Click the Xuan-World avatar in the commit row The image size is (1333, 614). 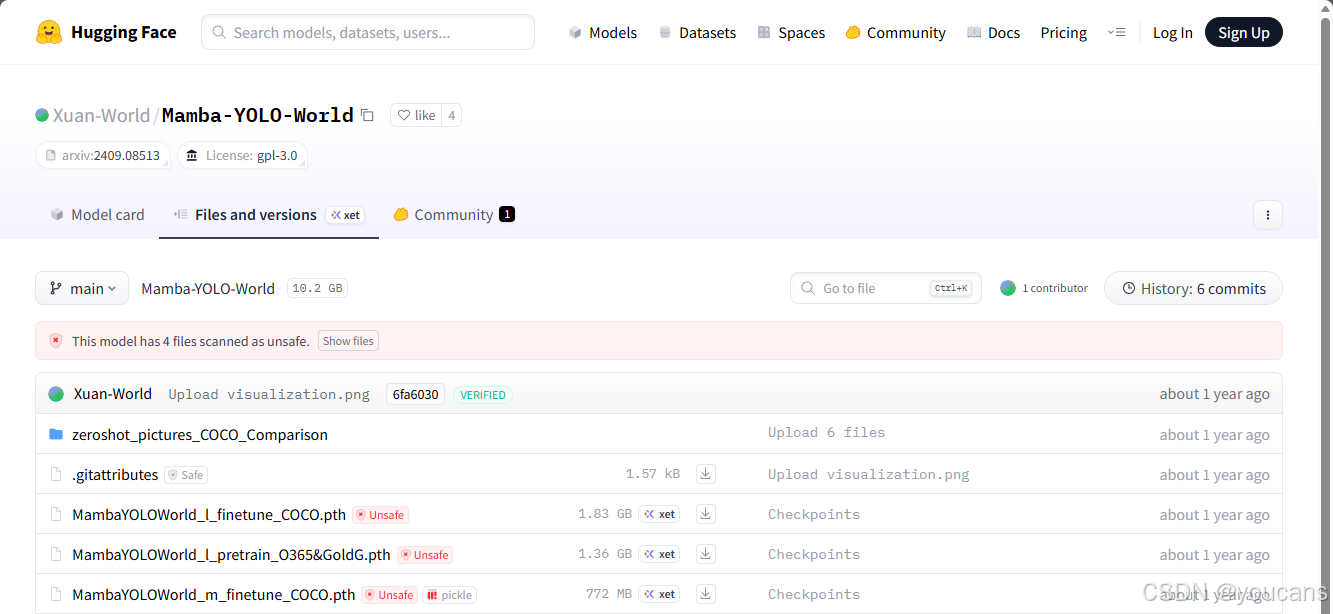pyautogui.click(x=56, y=394)
